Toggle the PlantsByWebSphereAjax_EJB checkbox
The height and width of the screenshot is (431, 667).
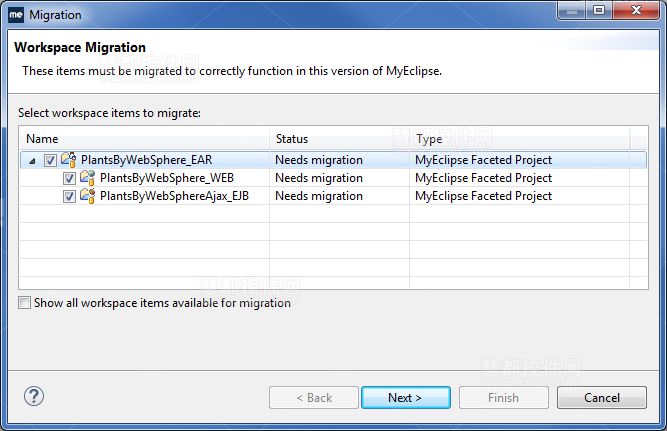coord(69,196)
